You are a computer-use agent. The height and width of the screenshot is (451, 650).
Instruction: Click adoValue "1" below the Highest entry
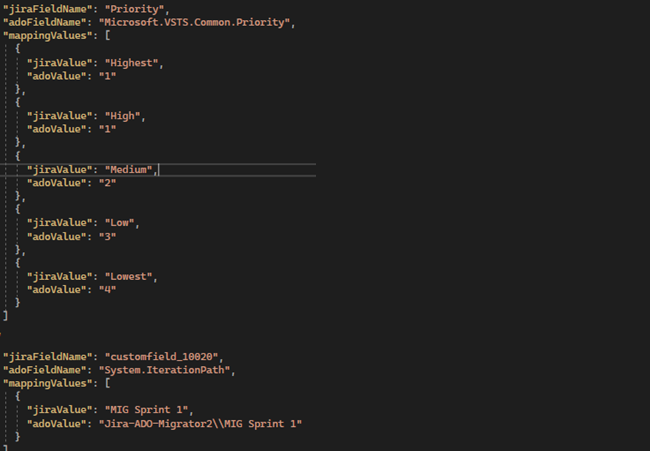(107, 76)
